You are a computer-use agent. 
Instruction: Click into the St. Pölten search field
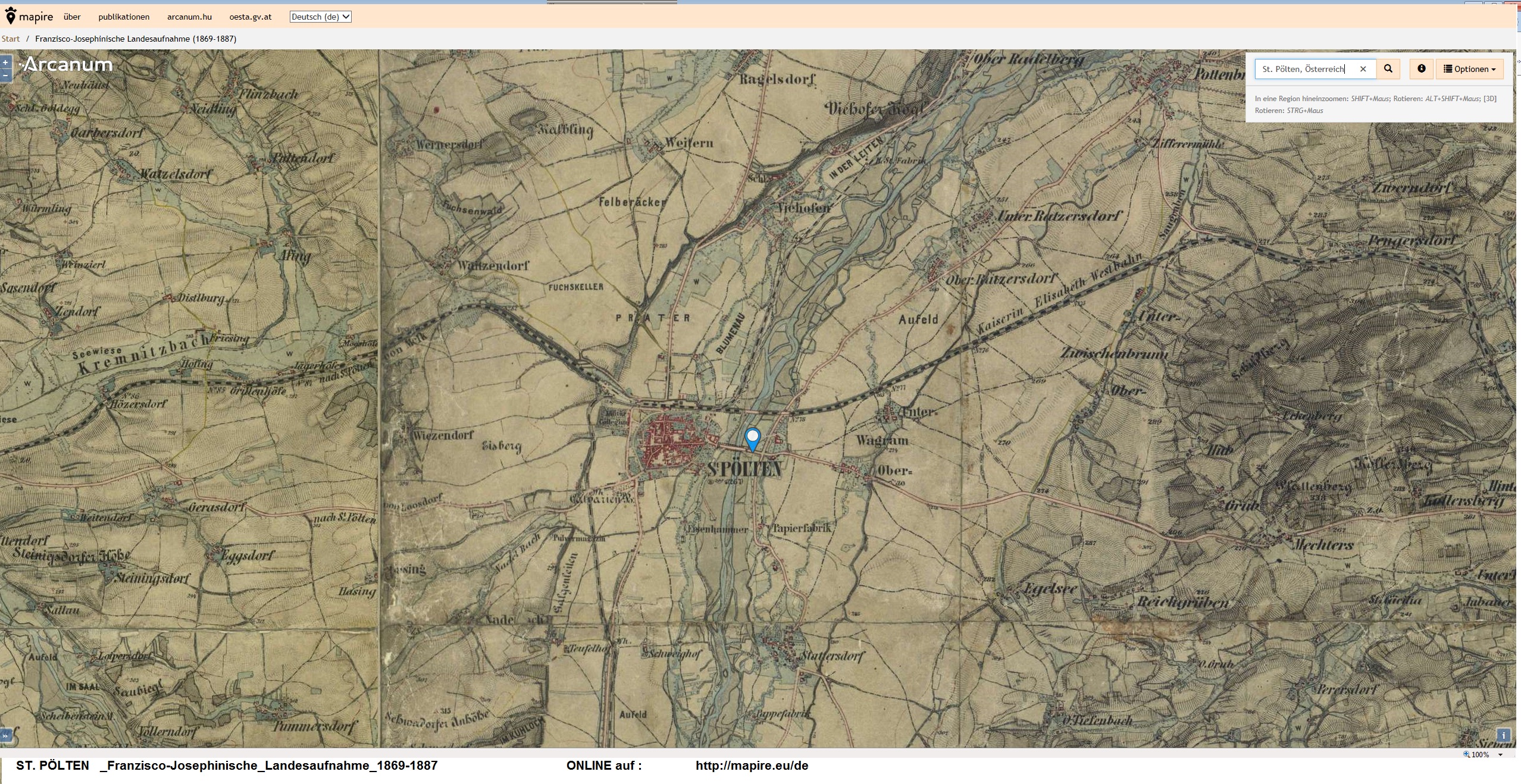(x=1303, y=69)
